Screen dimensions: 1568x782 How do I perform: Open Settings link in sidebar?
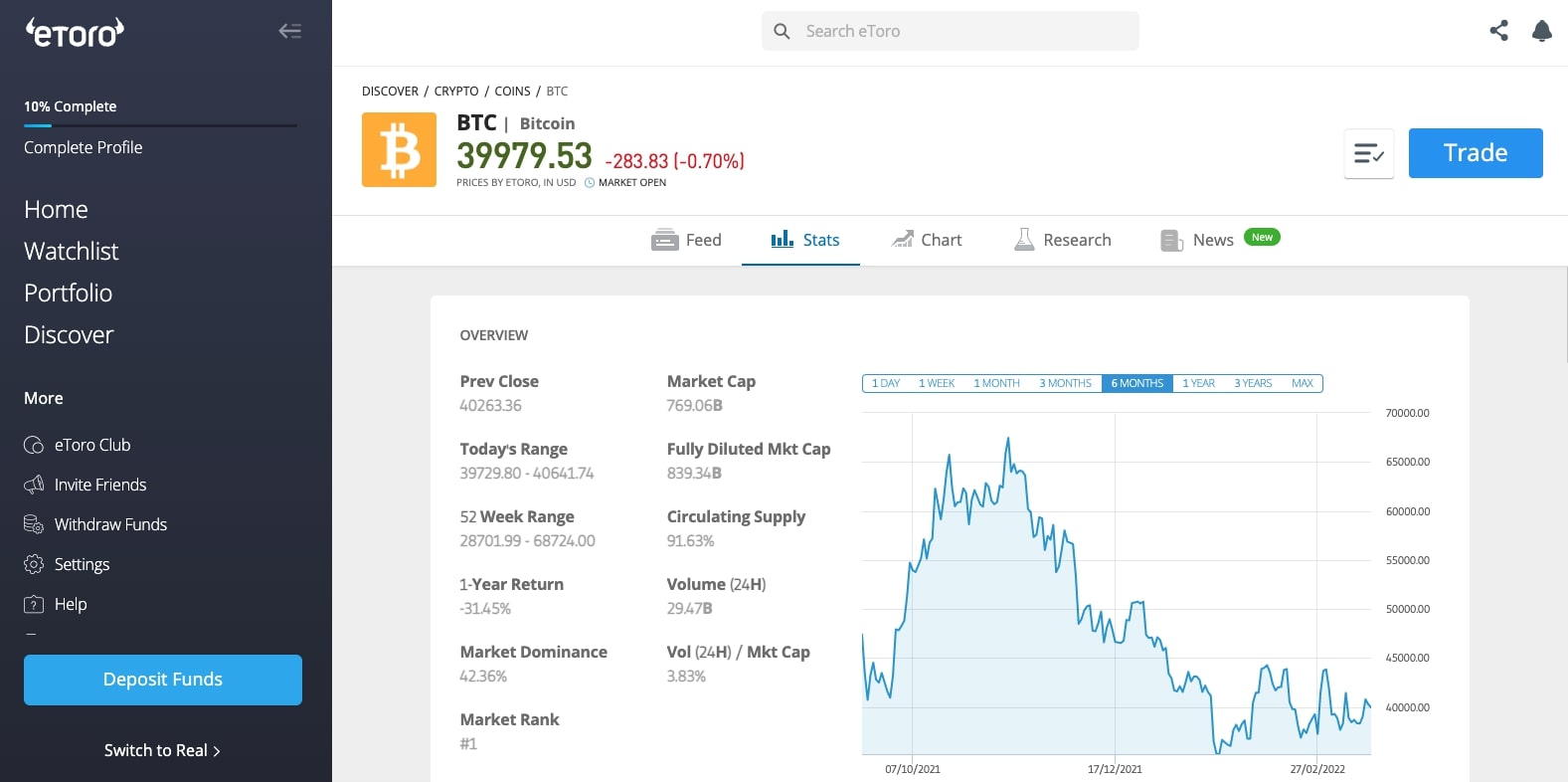click(x=82, y=564)
